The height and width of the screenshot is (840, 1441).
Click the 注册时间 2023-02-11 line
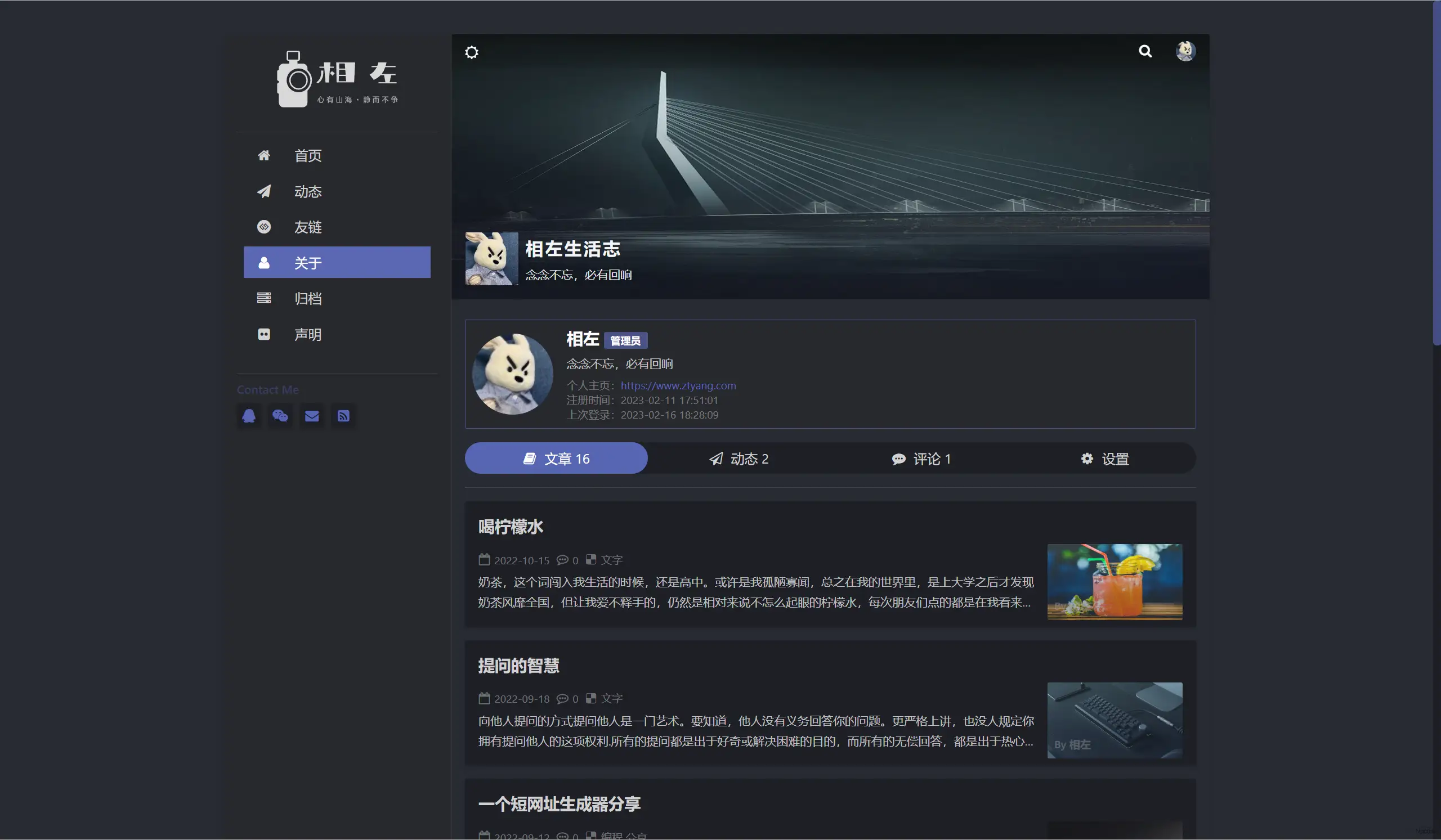pos(642,400)
